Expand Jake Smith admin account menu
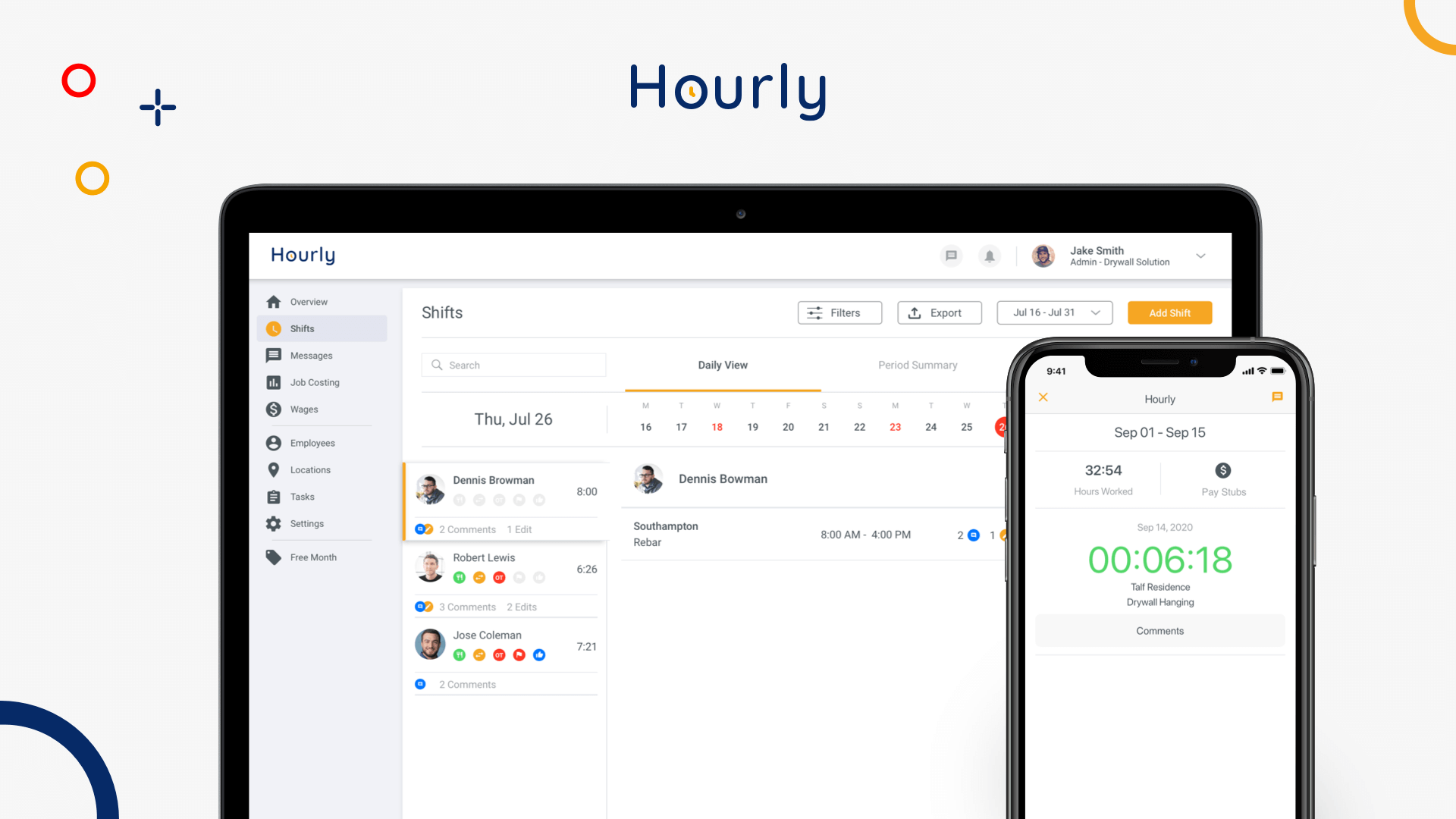The width and height of the screenshot is (1456, 819). [1203, 256]
